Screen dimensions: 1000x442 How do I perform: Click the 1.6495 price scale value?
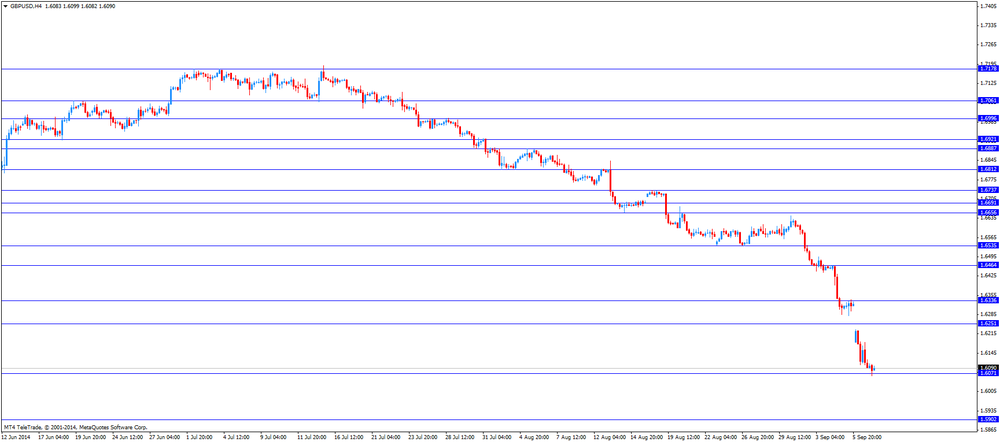click(x=989, y=256)
